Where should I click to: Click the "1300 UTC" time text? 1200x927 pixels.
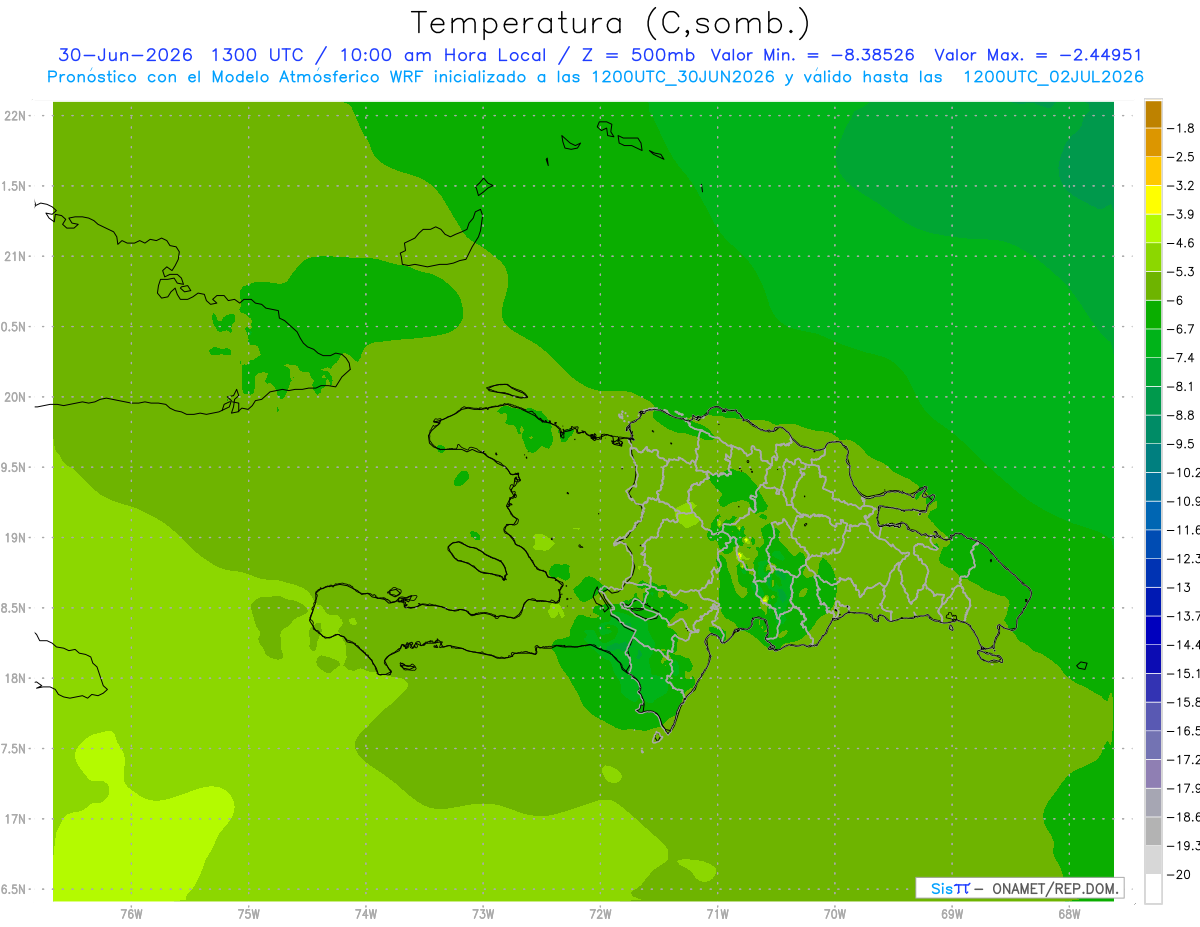[255, 55]
